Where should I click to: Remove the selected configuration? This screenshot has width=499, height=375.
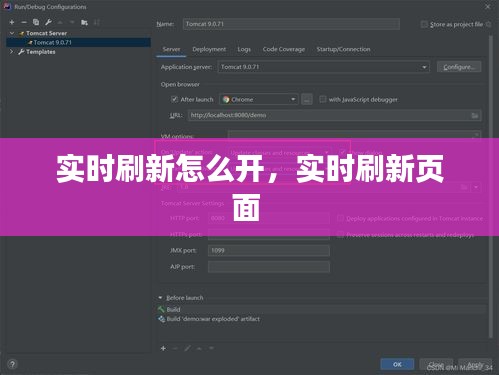tap(24, 22)
